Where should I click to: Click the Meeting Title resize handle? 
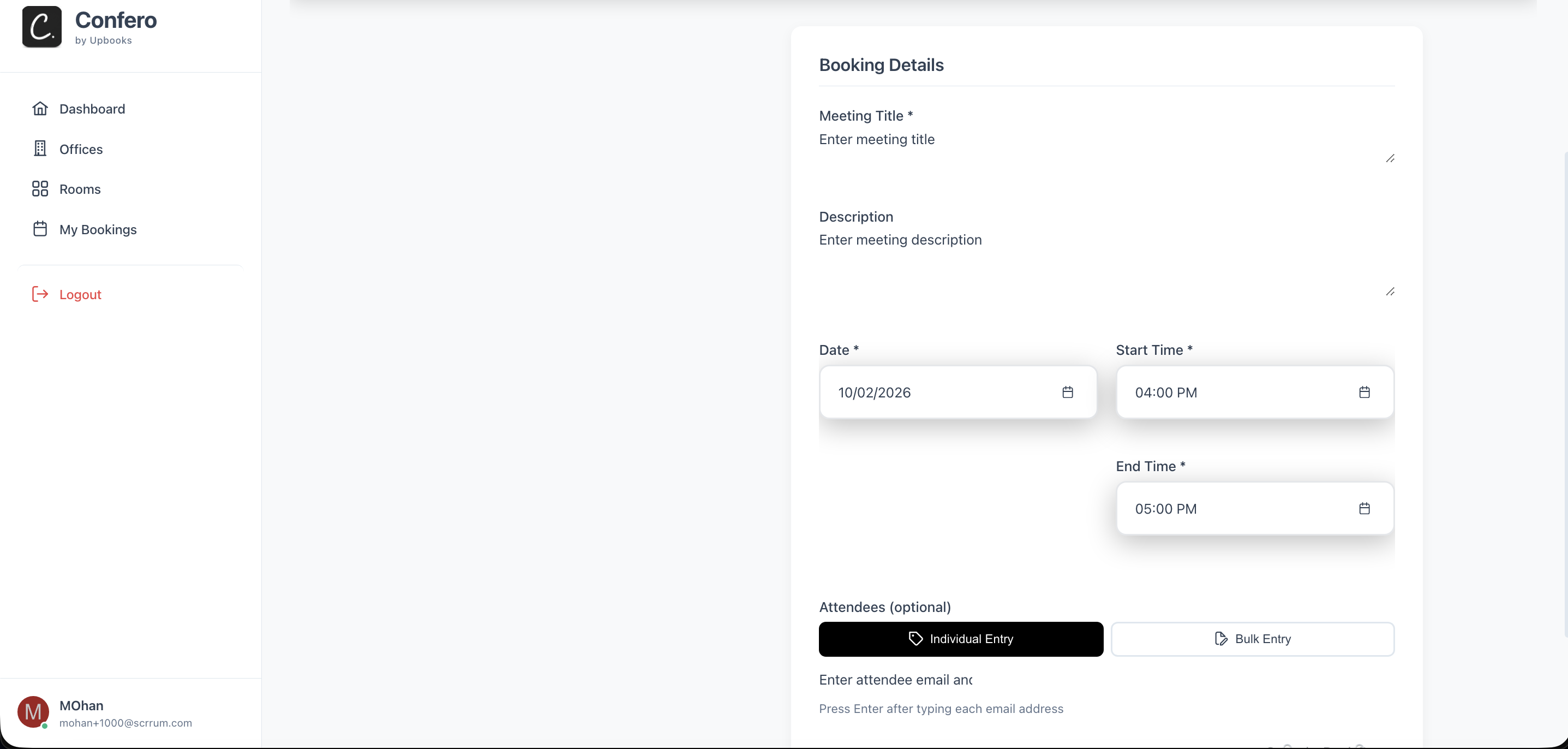pyautogui.click(x=1390, y=159)
